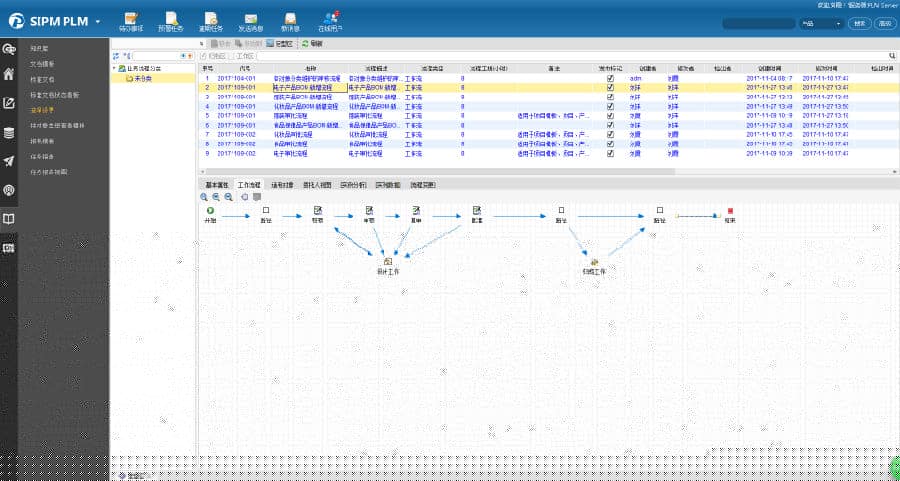Click the third magnifier icon in the workflow toolbar

coord(228,197)
